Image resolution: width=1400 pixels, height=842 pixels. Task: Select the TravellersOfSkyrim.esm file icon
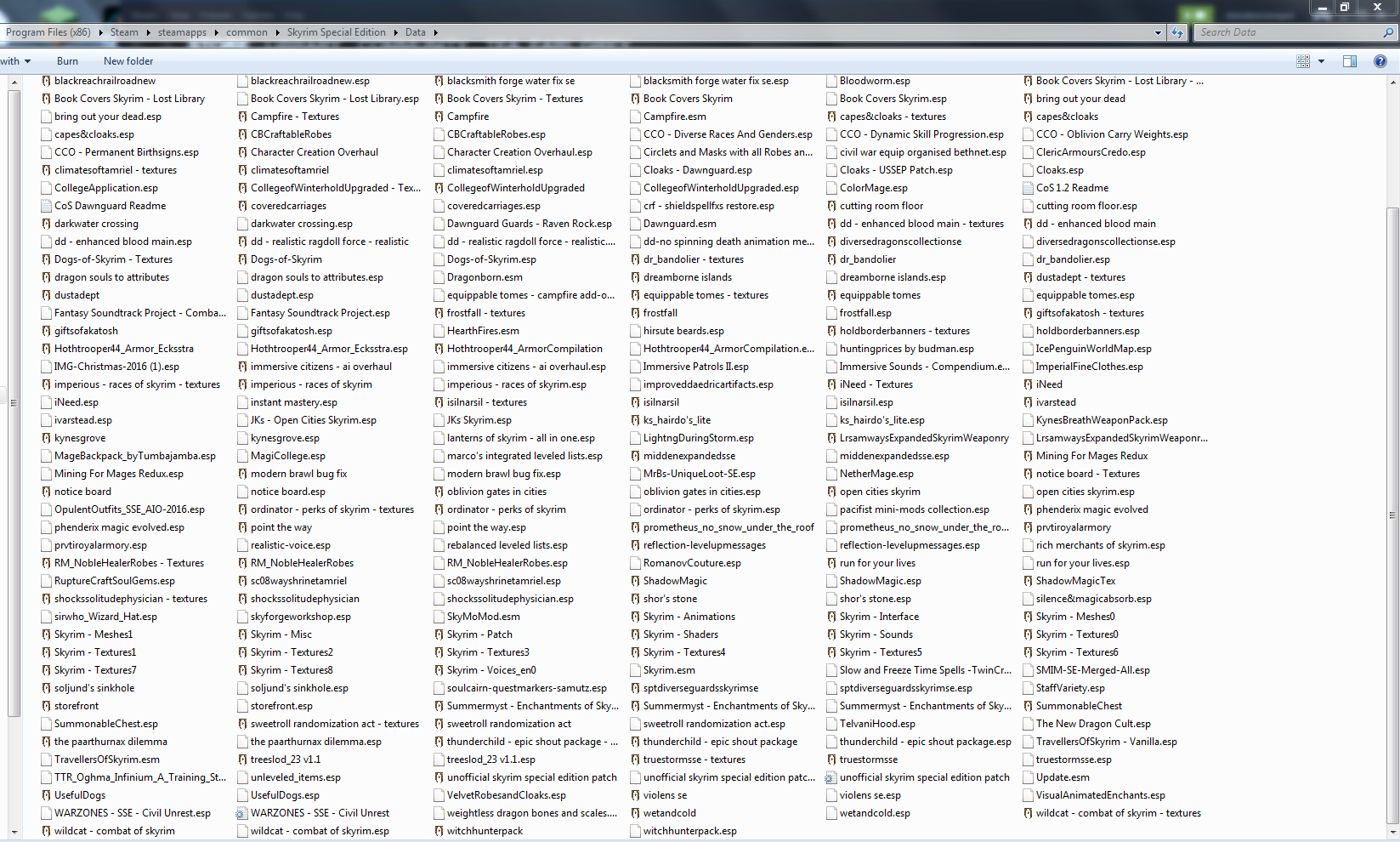coord(47,760)
